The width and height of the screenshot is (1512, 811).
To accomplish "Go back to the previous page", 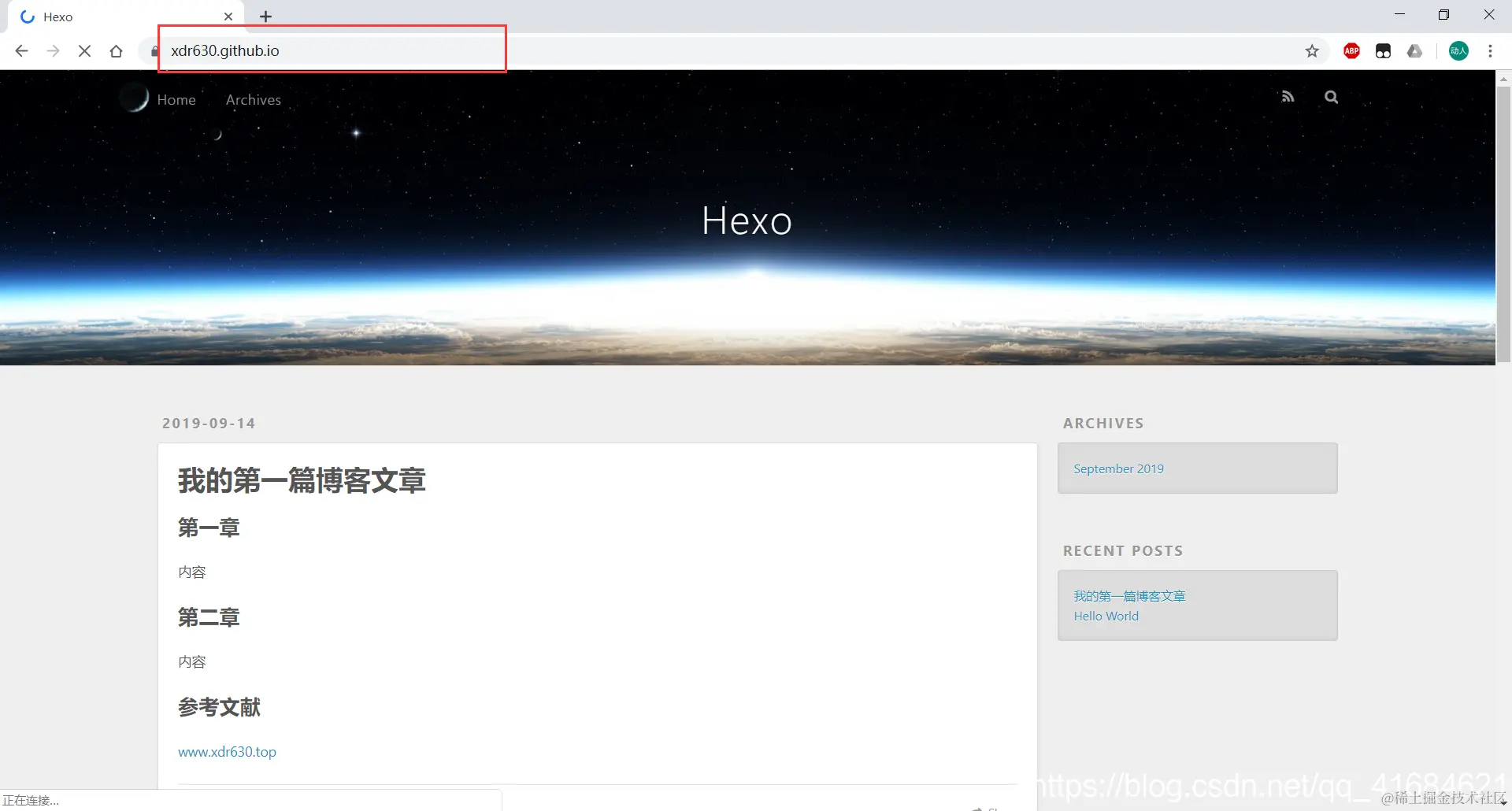I will (21, 50).
